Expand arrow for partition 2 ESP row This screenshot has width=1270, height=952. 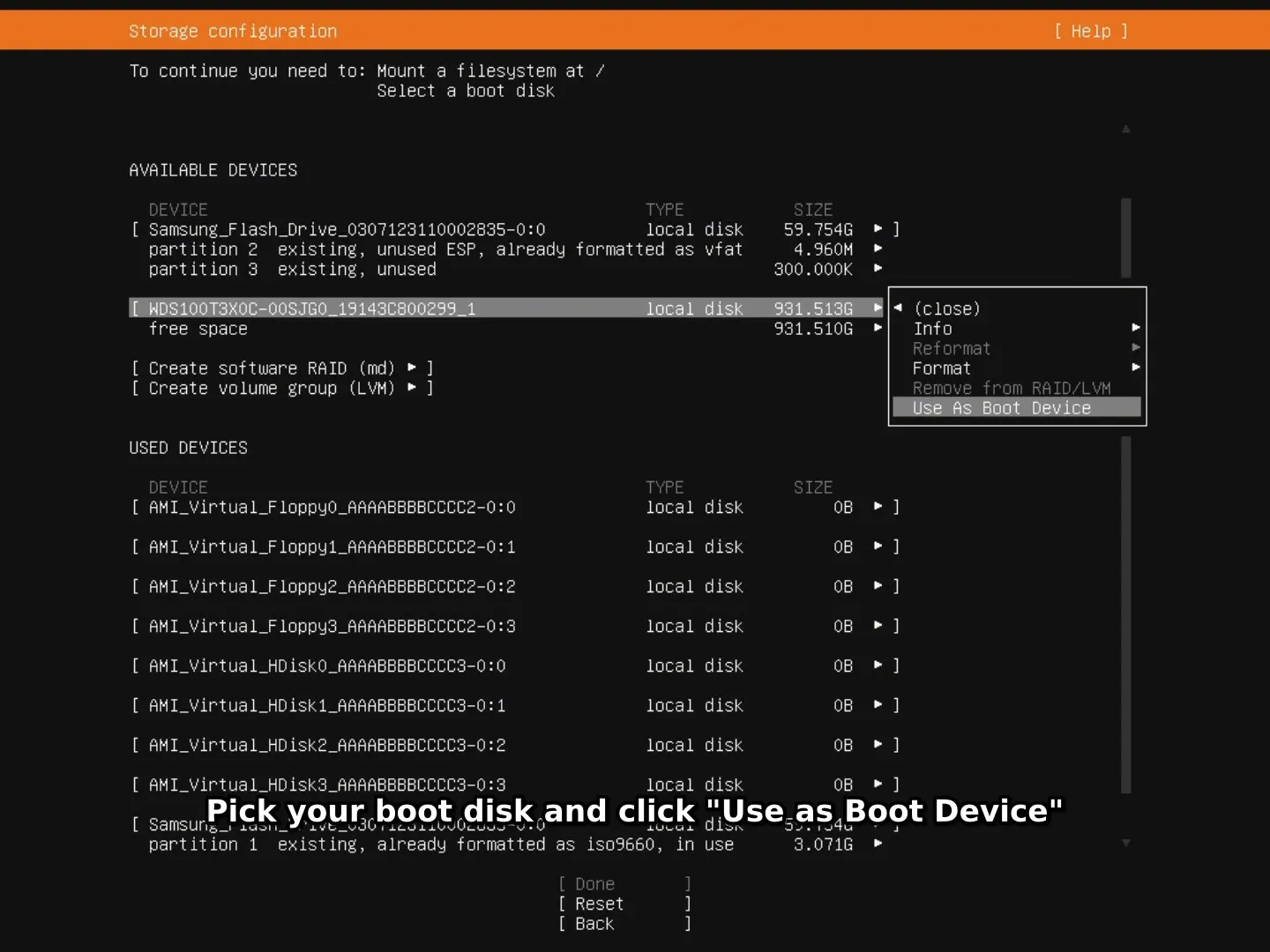(878, 249)
